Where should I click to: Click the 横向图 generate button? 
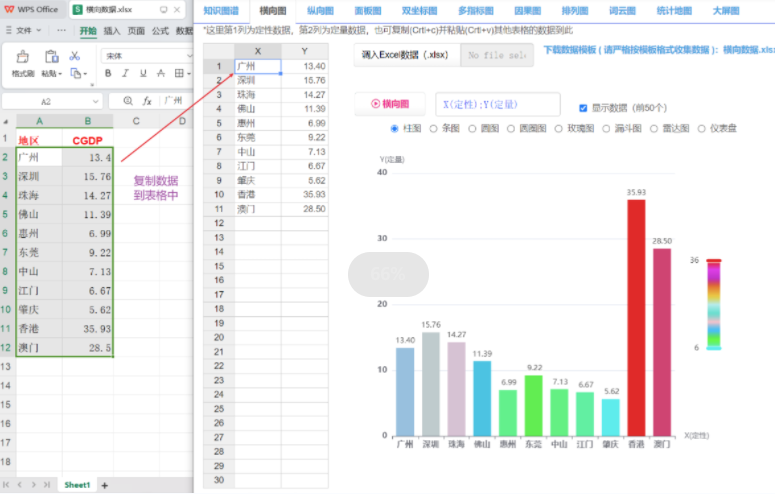point(390,104)
